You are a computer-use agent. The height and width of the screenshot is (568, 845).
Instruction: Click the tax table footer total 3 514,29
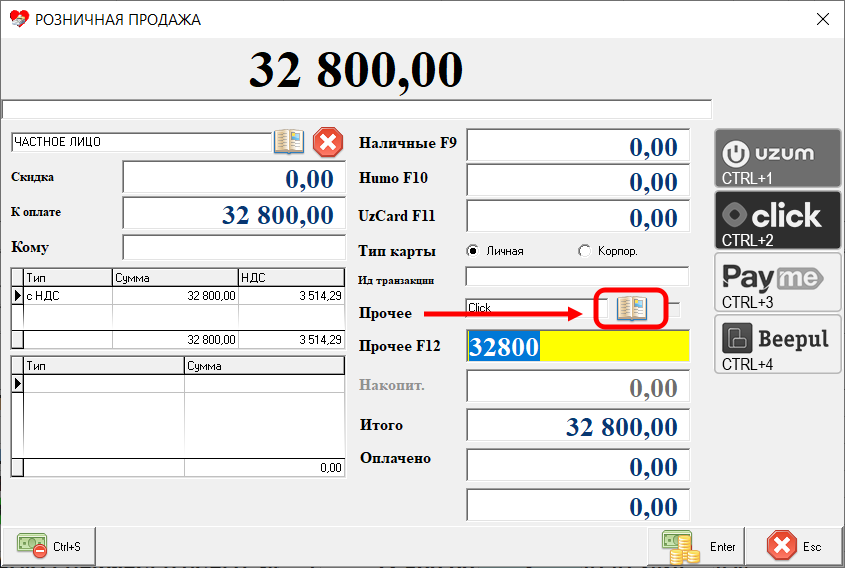tap(291, 340)
